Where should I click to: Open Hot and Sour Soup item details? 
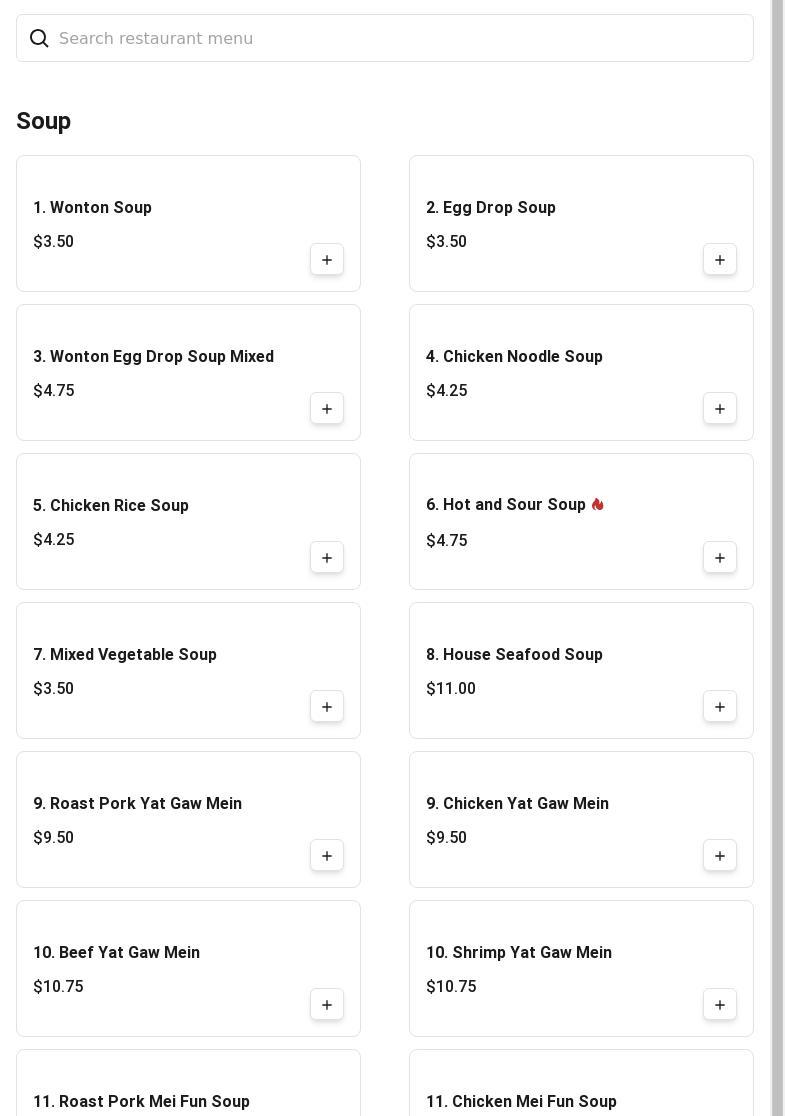coord(506,505)
